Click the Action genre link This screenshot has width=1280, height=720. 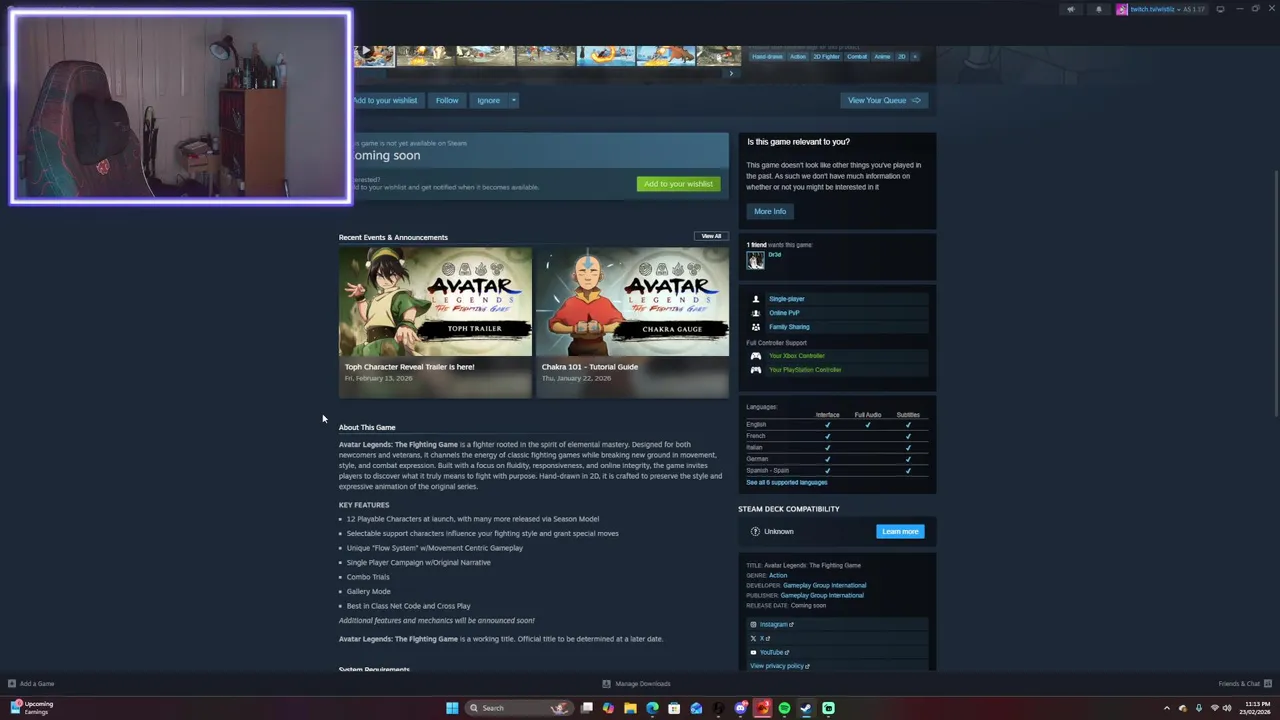(778, 575)
